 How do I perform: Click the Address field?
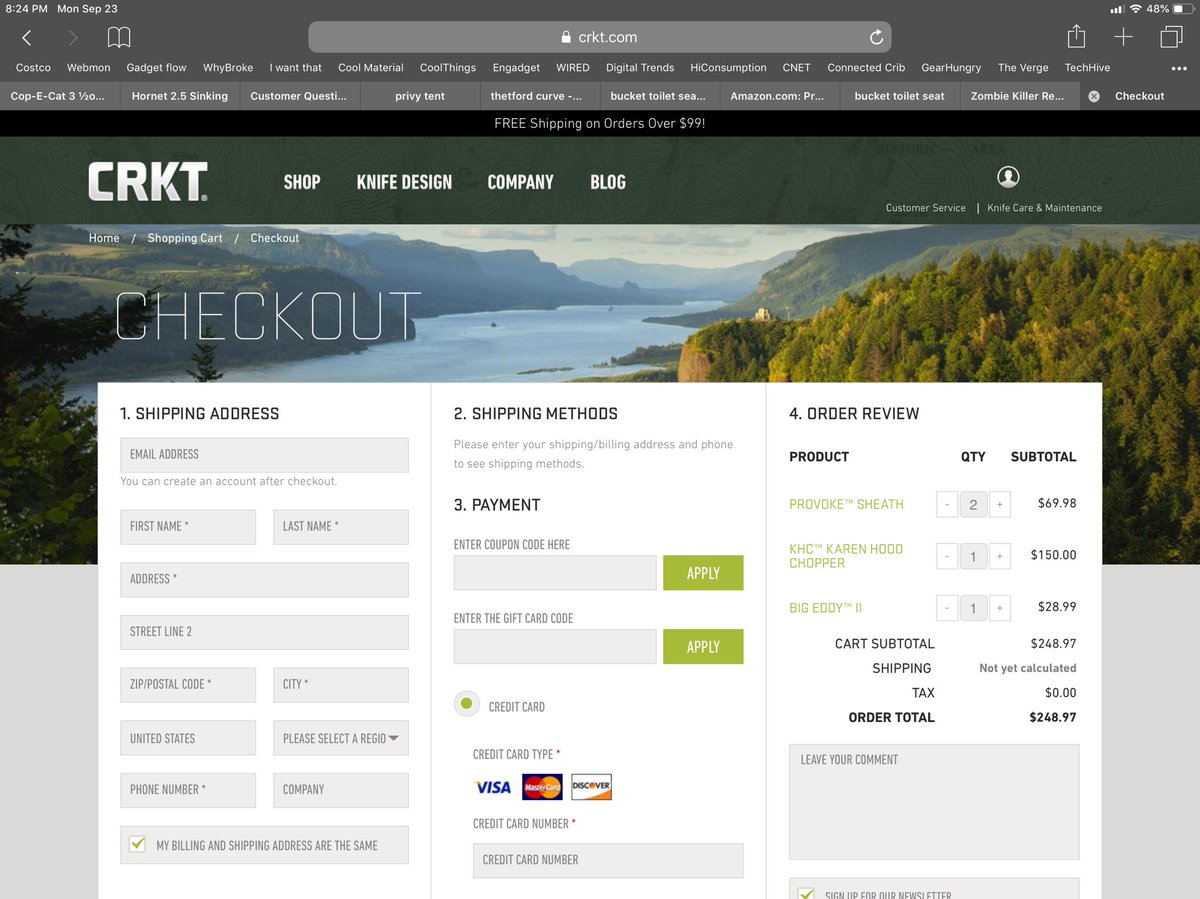tap(264, 580)
